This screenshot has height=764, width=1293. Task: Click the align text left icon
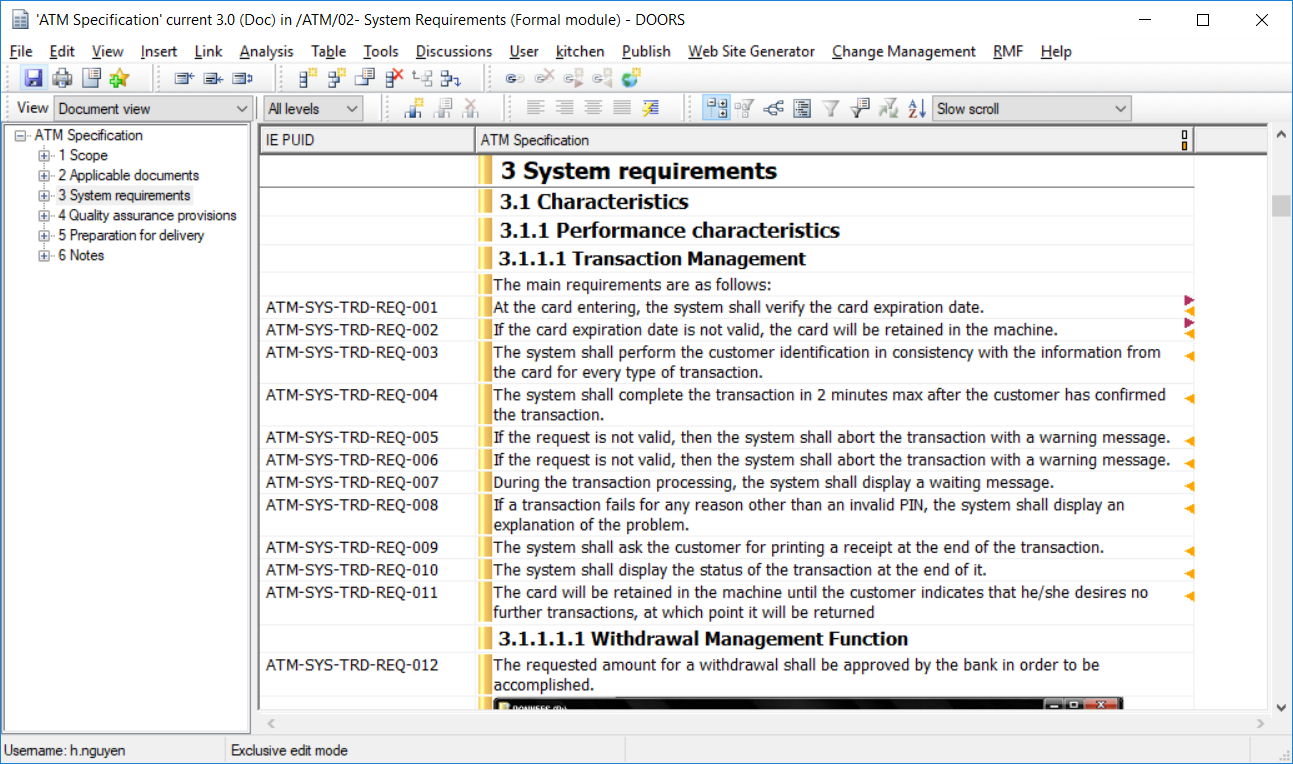pyautogui.click(x=536, y=108)
